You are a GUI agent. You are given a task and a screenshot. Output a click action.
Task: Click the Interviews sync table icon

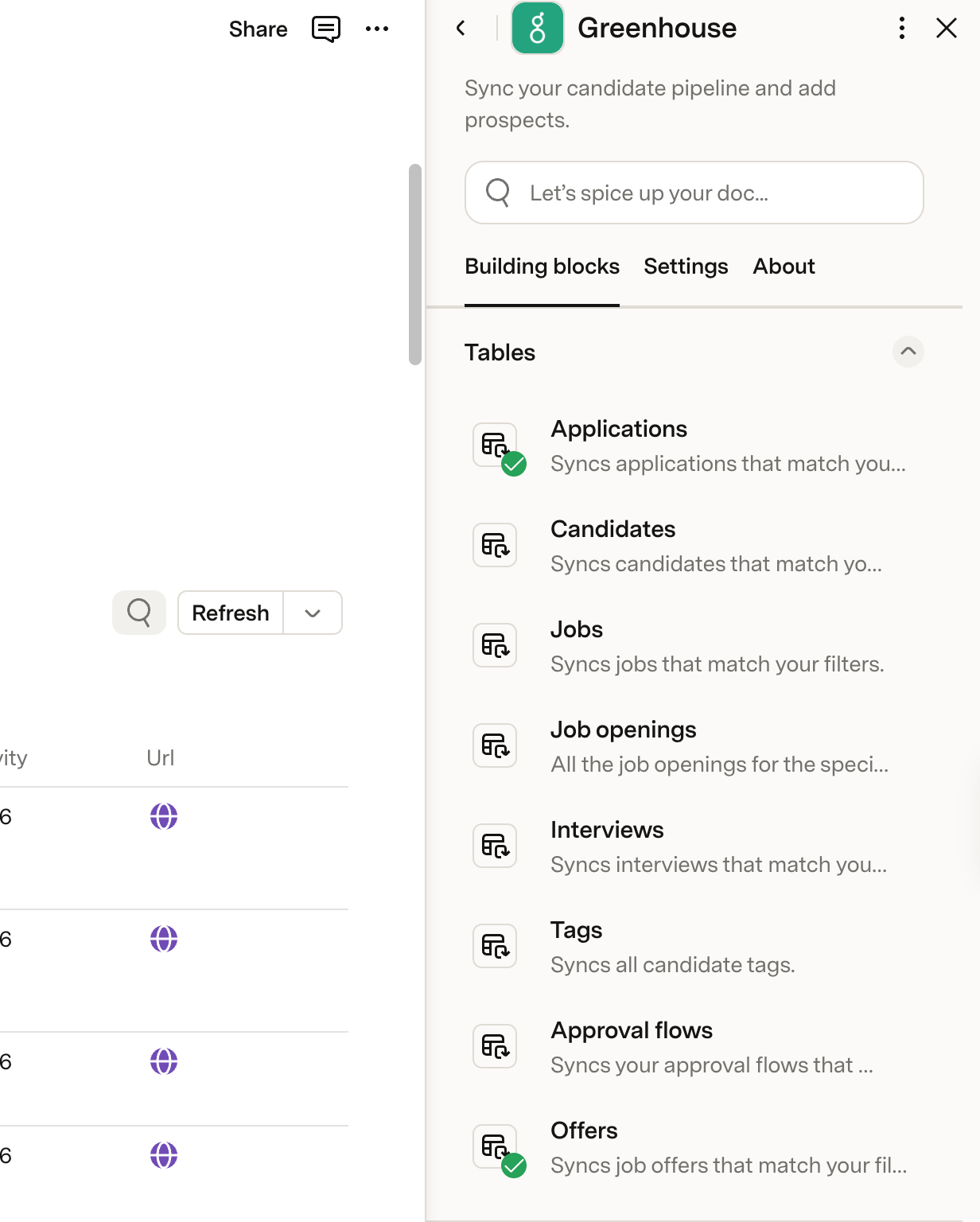coord(495,846)
